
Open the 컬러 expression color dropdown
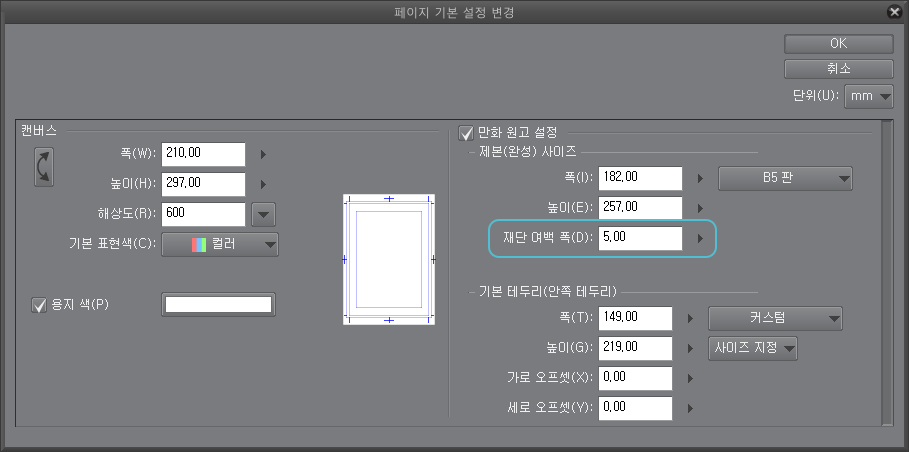[220, 244]
